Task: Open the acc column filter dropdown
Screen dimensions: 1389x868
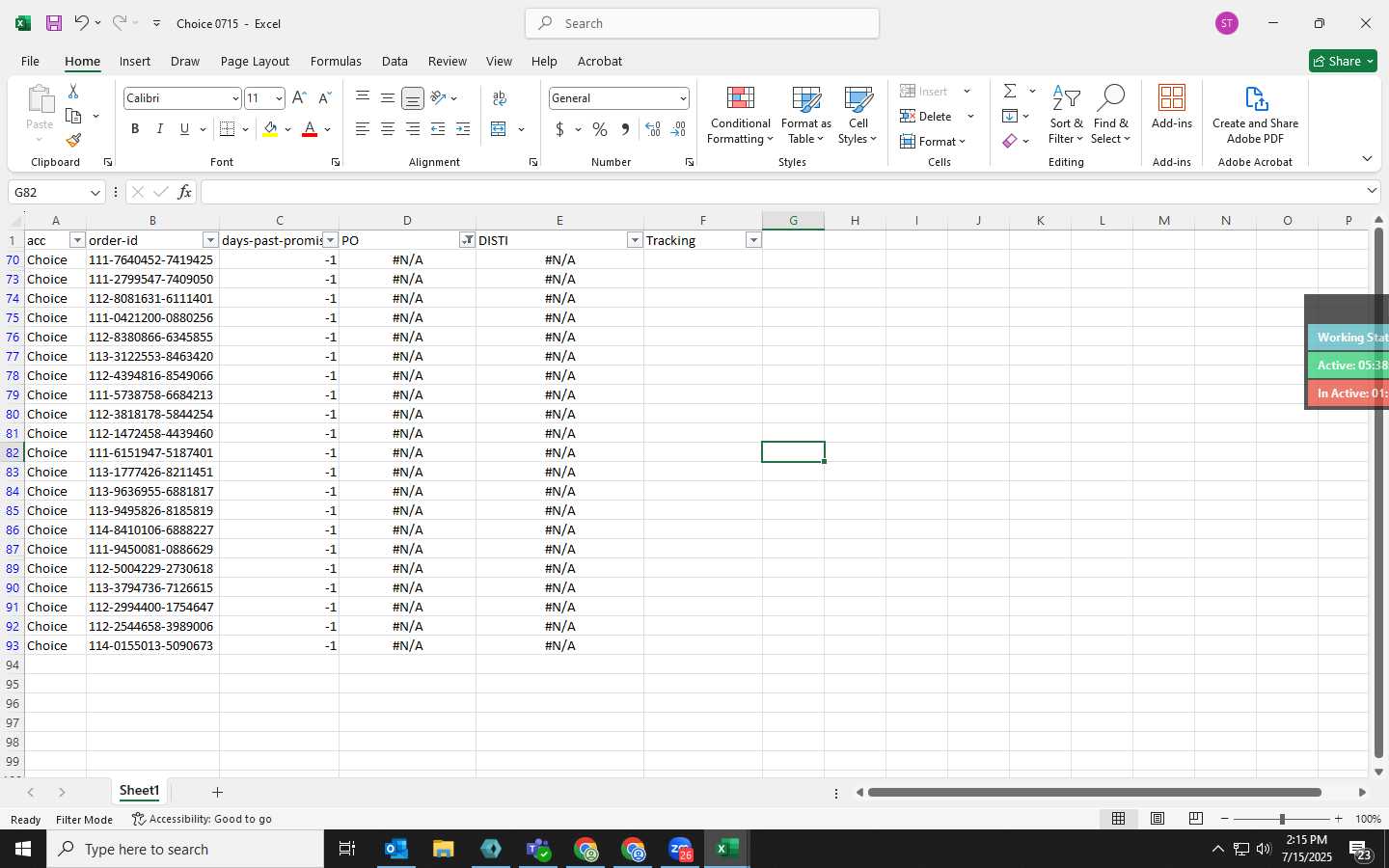Action: click(77, 240)
